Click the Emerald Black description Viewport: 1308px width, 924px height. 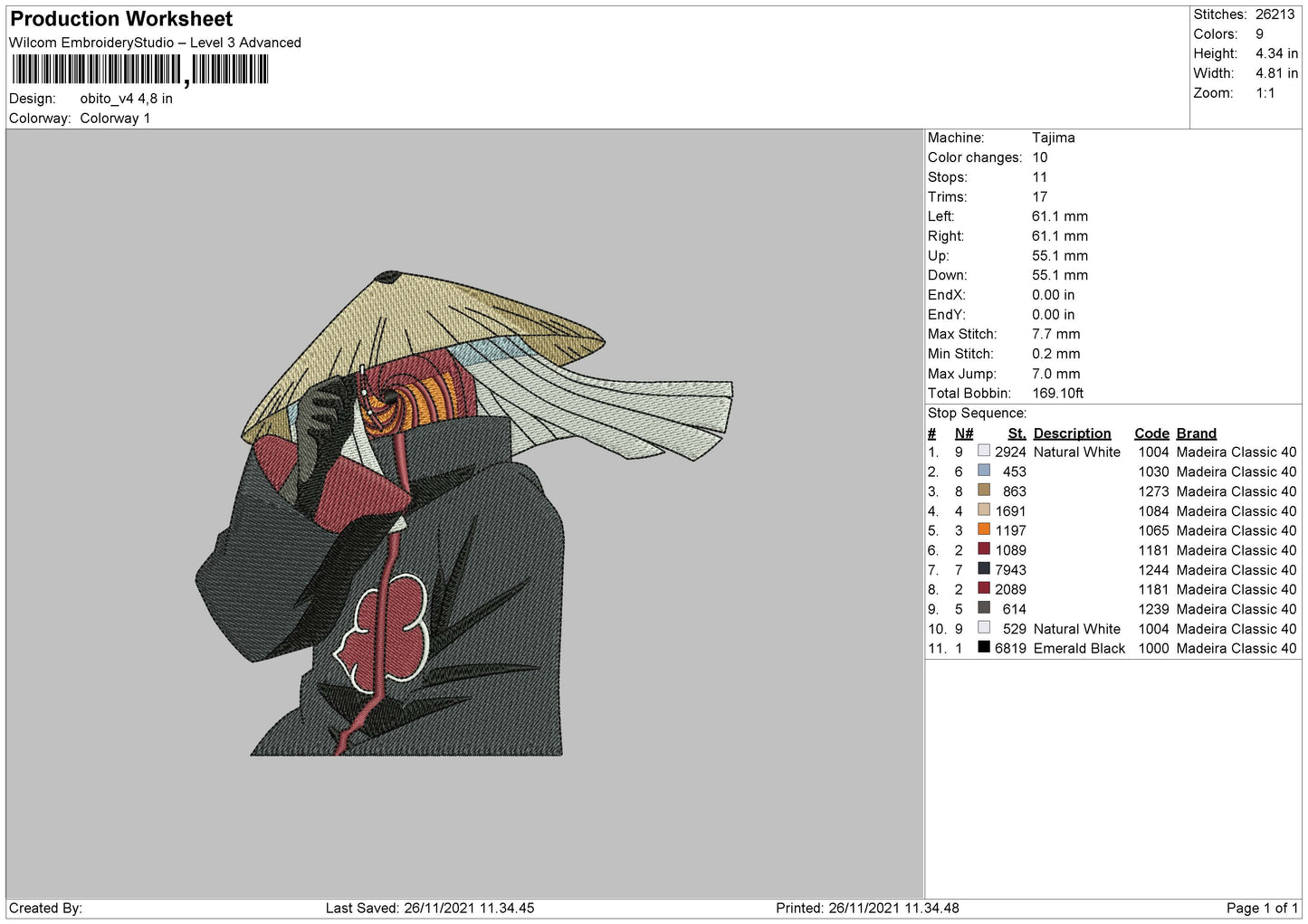coord(1079,649)
